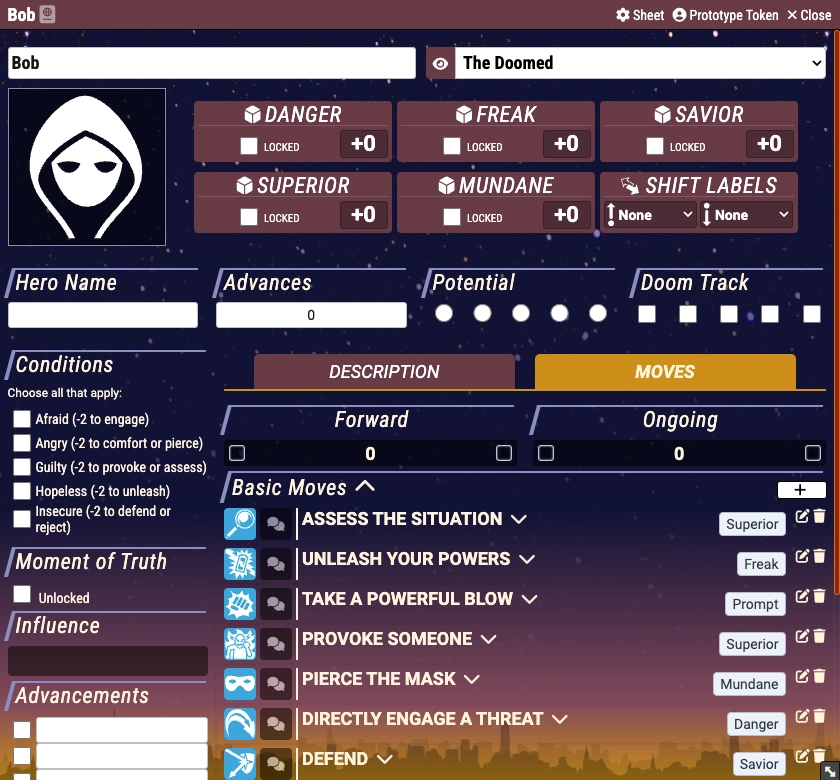Click the Pierce the Mask icon
The image size is (840, 780).
[x=239, y=684]
